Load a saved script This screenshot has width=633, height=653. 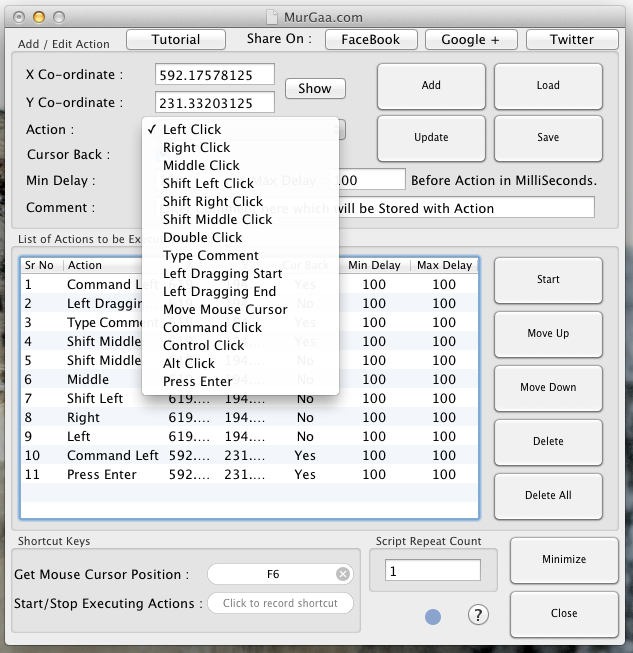tap(548, 86)
